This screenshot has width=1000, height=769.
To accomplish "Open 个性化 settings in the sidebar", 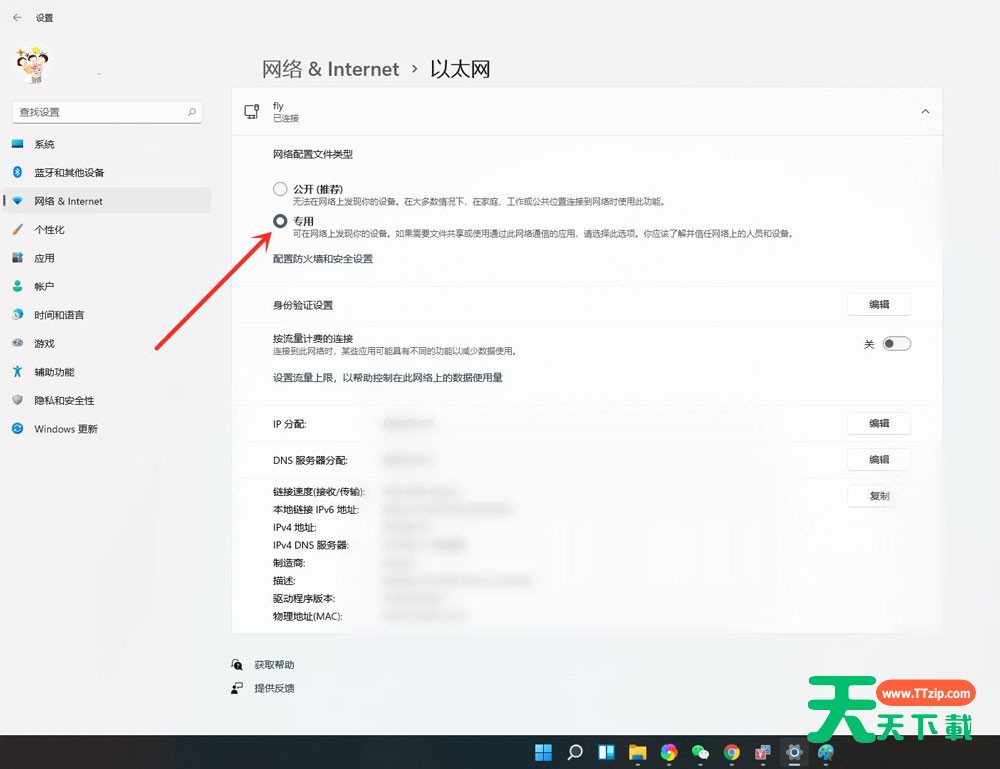I will [x=49, y=229].
